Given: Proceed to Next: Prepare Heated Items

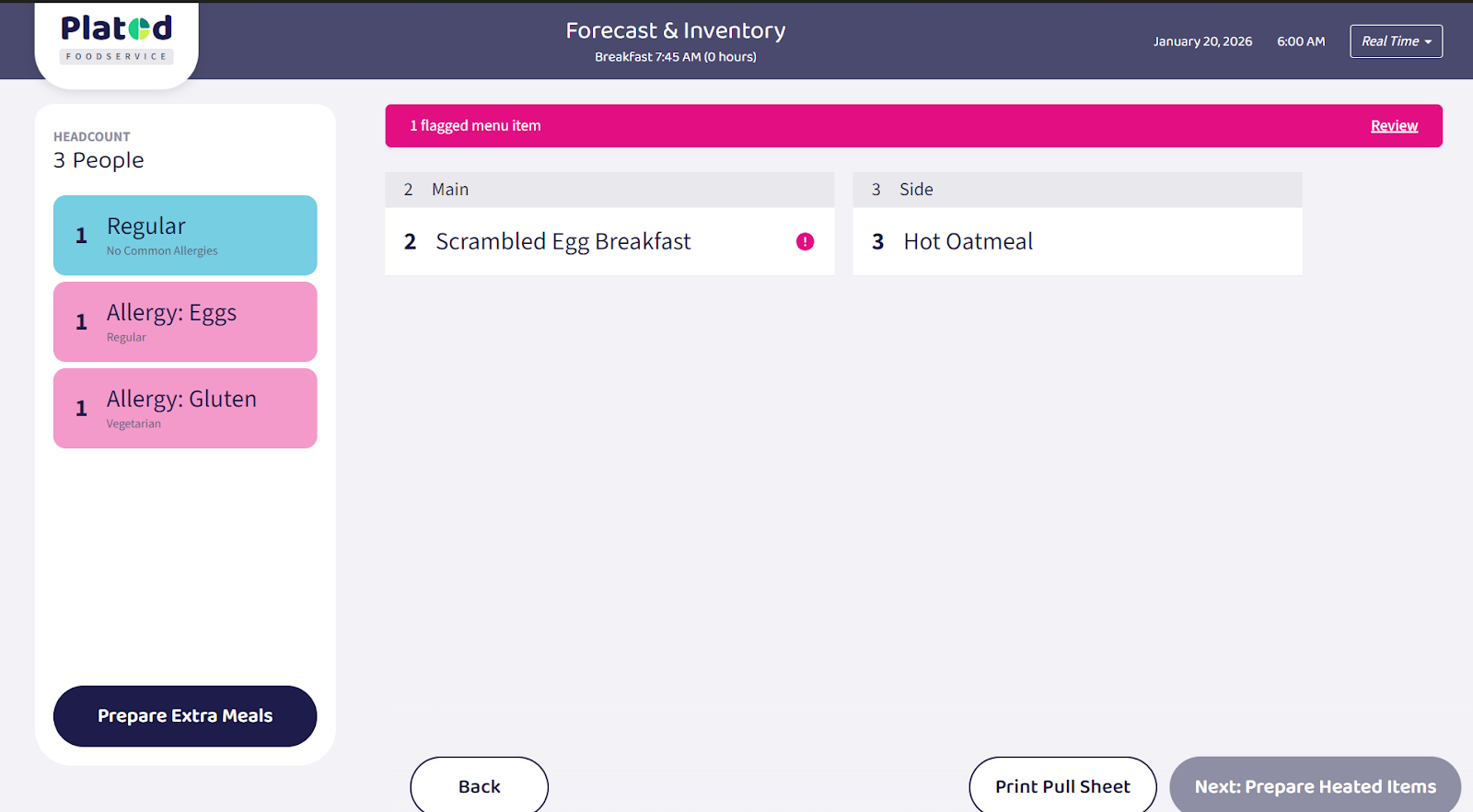Looking at the screenshot, I should coord(1315,786).
